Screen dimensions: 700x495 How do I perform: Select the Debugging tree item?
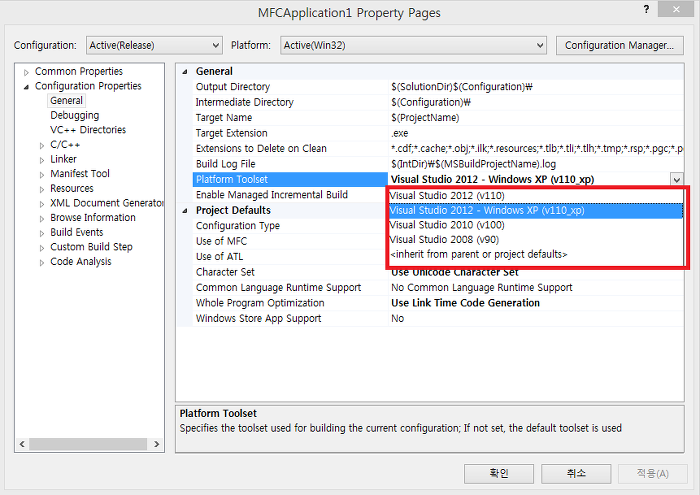tap(75, 115)
